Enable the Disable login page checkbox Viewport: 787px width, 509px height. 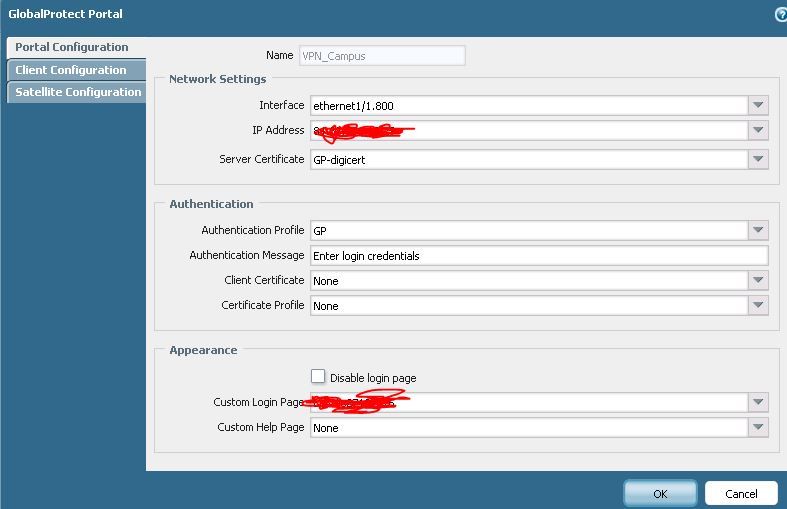tap(318, 377)
